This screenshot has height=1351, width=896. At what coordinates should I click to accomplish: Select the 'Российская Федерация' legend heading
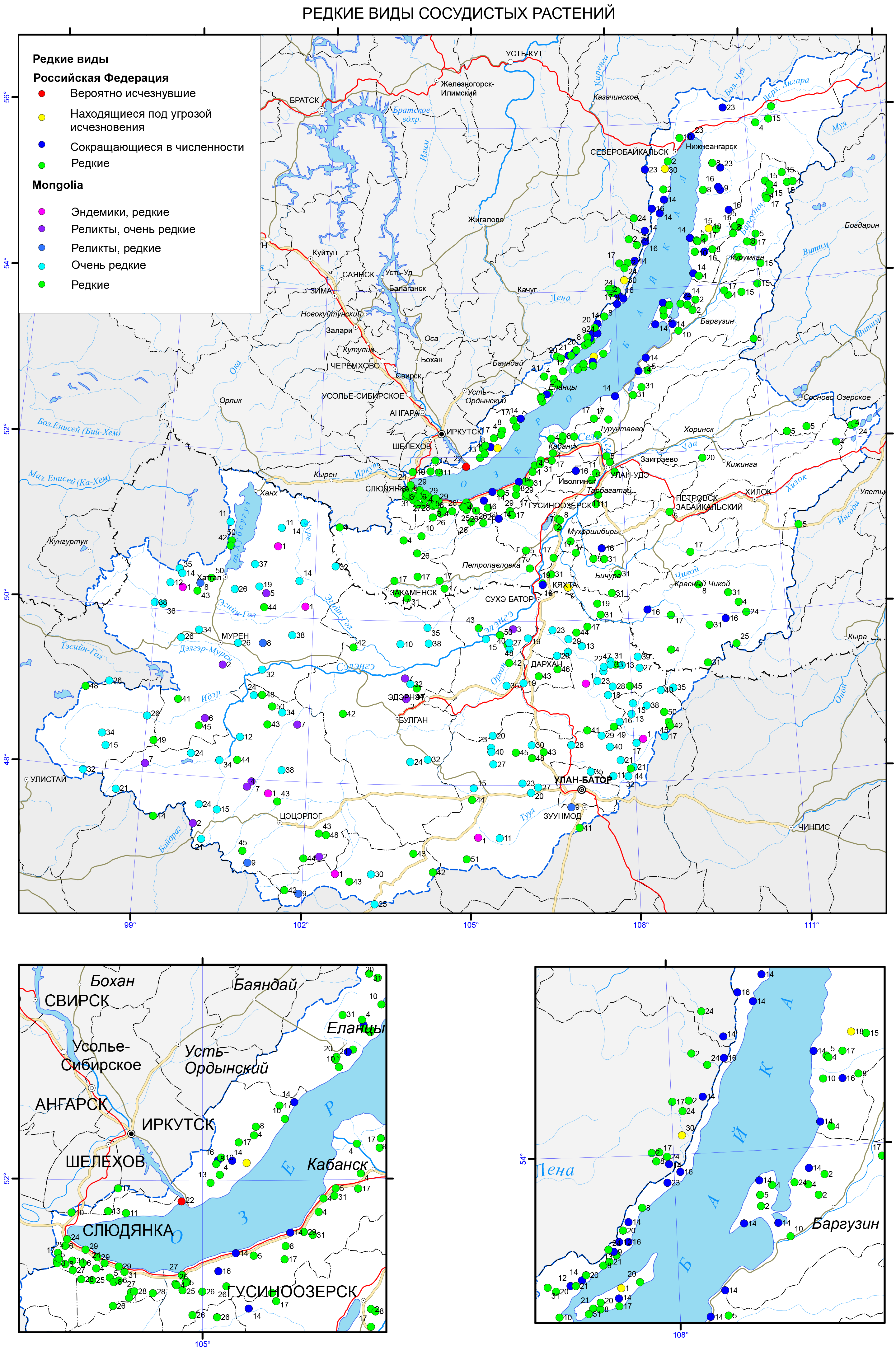point(101,78)
